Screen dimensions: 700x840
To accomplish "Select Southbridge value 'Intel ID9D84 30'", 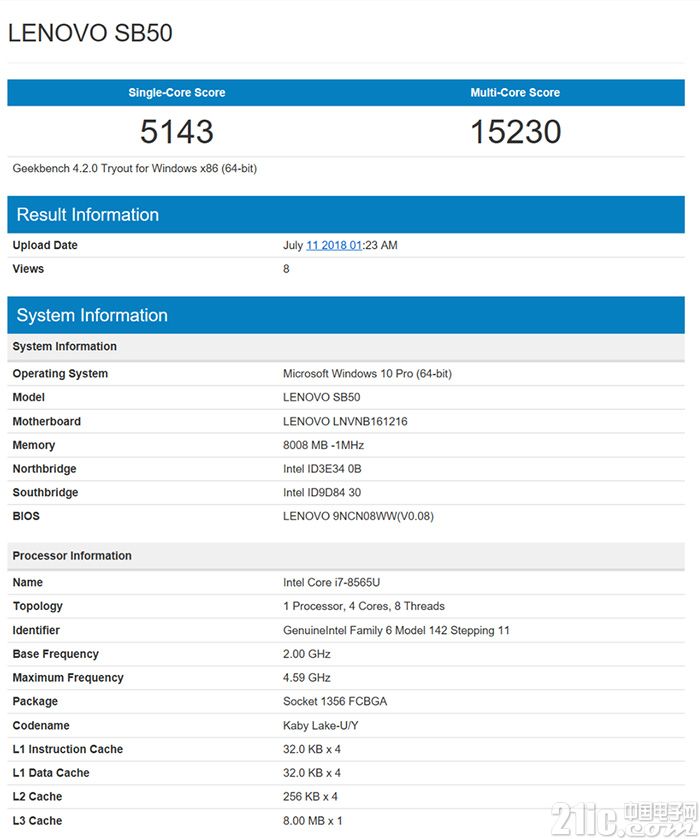I will (x=322, y=492).
